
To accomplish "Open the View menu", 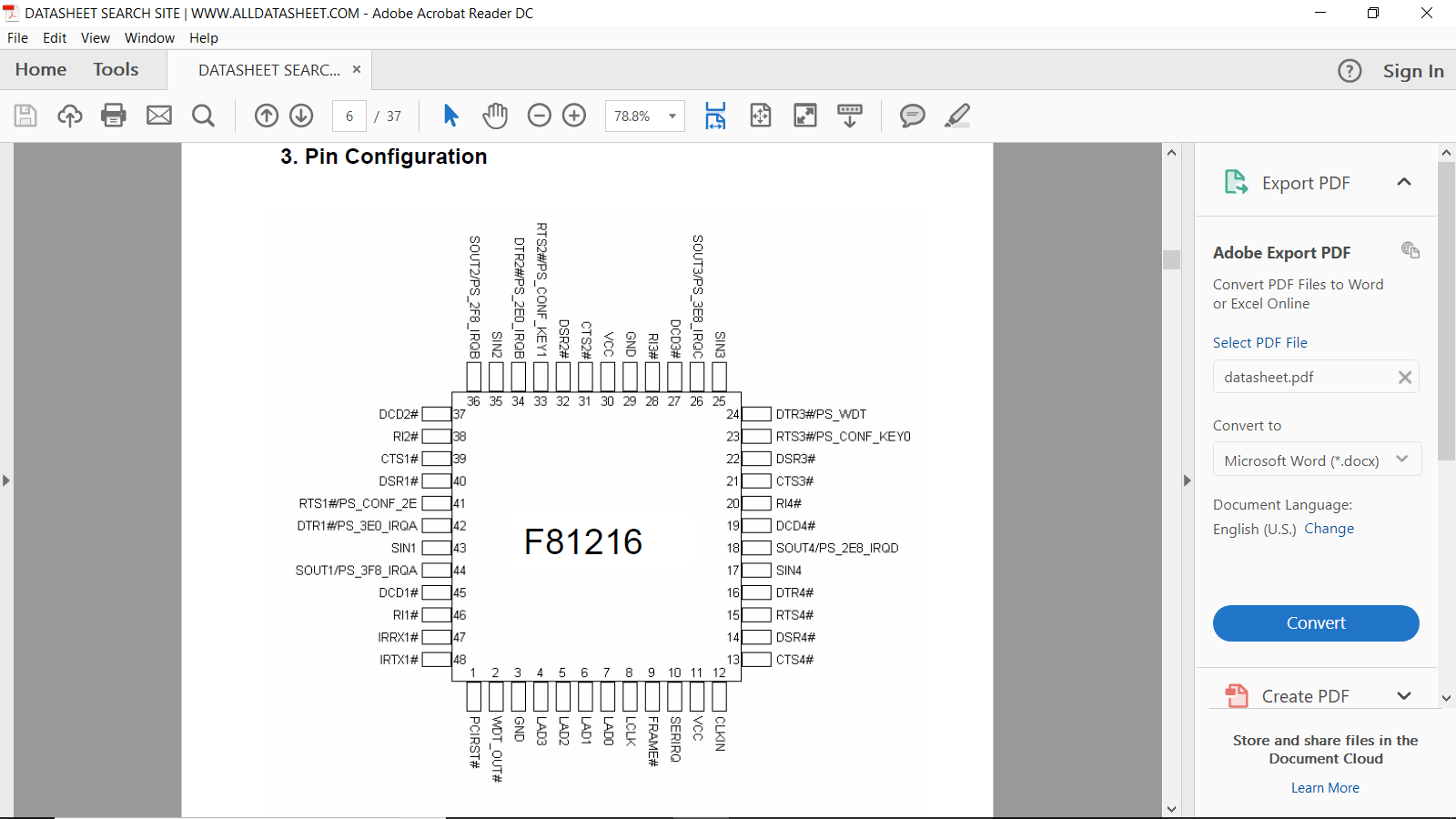I will click(96, 38).
